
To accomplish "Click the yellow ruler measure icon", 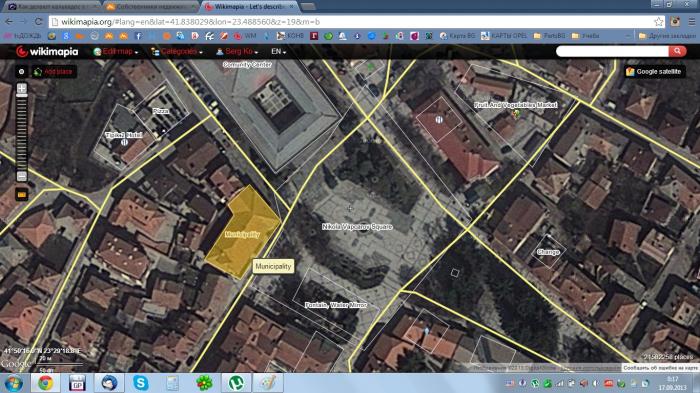I will tap(21, 194).
